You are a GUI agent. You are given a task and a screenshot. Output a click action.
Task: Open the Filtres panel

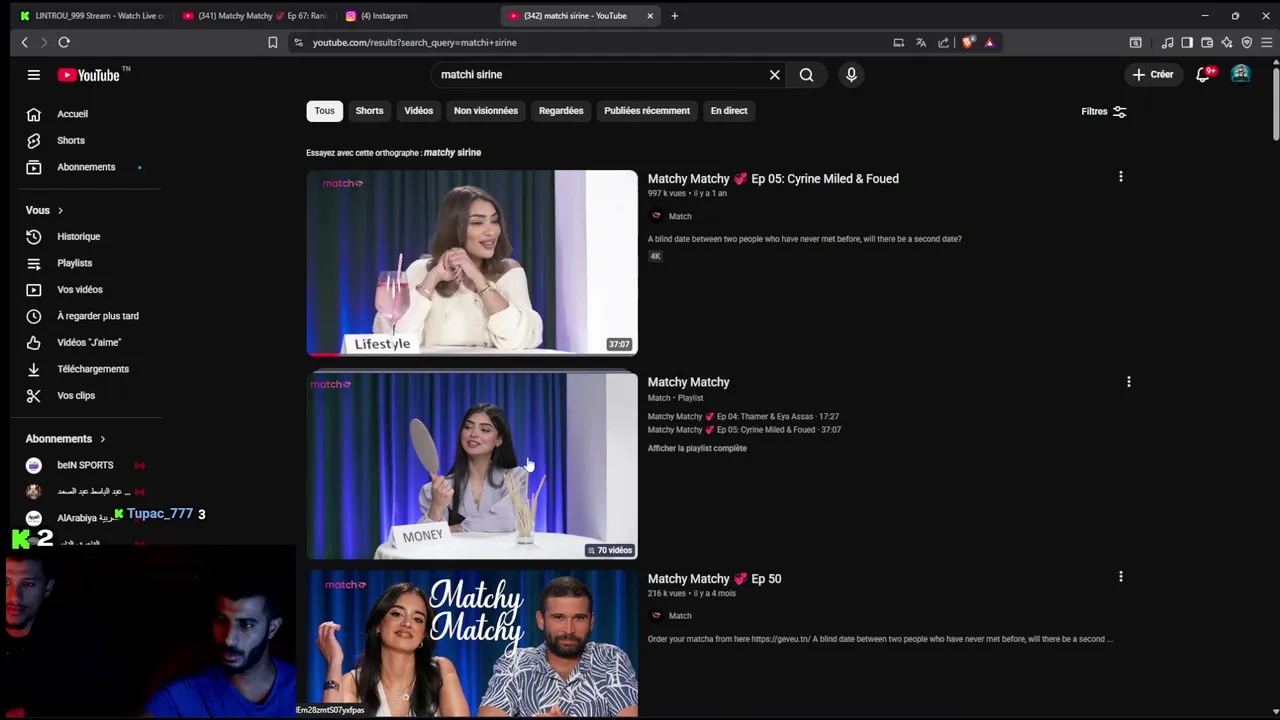(x=1104, y=112)
